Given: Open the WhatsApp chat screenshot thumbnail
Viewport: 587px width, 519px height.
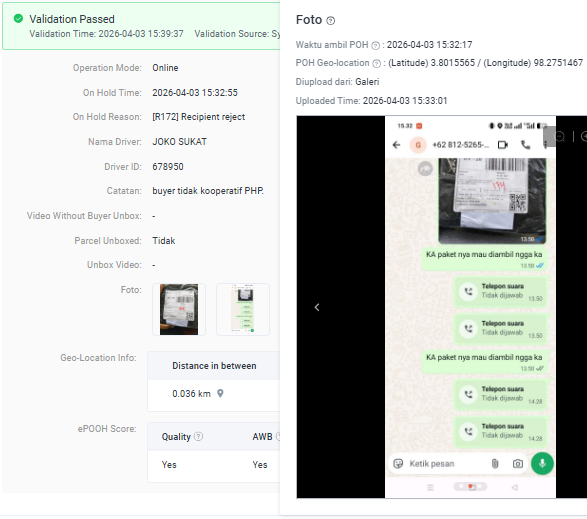Looking at the screenshot, I should tap(243, 309).
